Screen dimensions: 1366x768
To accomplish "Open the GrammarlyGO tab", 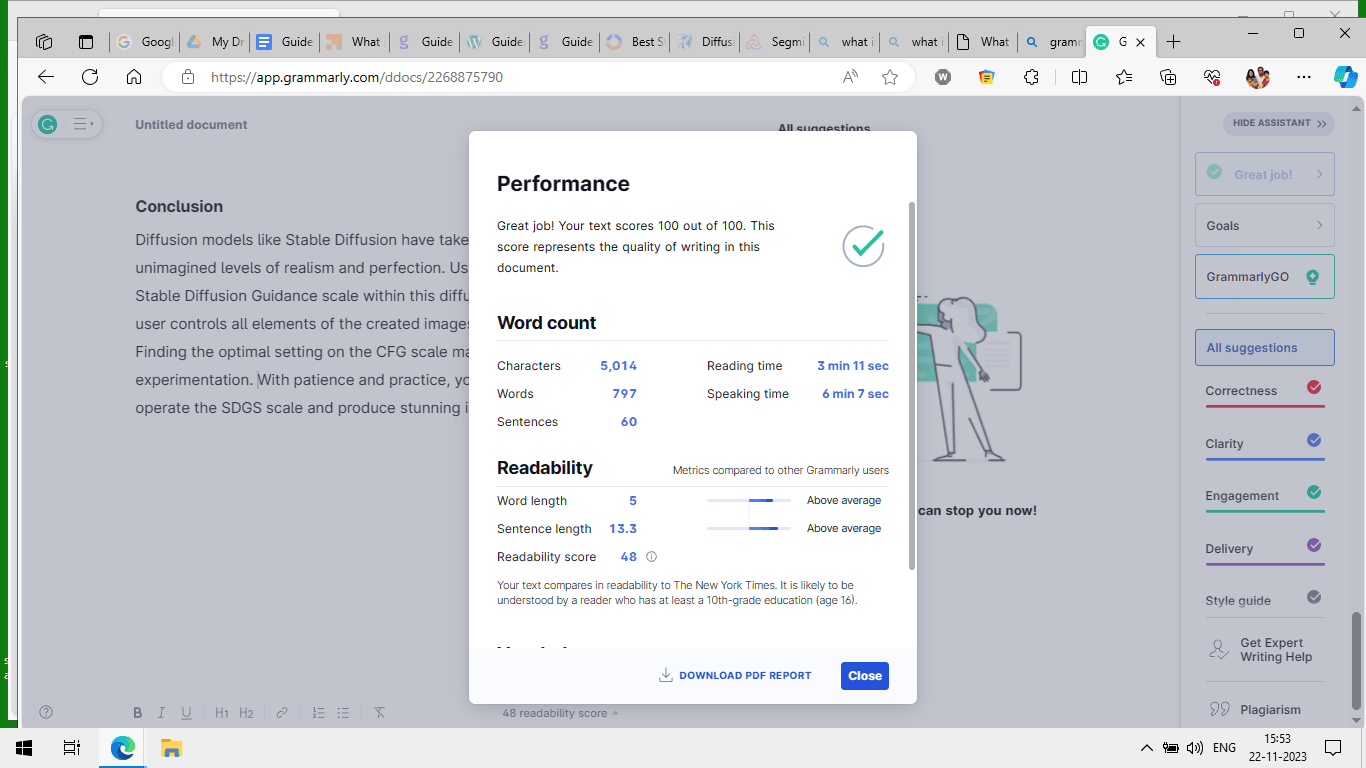I will pos(1265,277).
